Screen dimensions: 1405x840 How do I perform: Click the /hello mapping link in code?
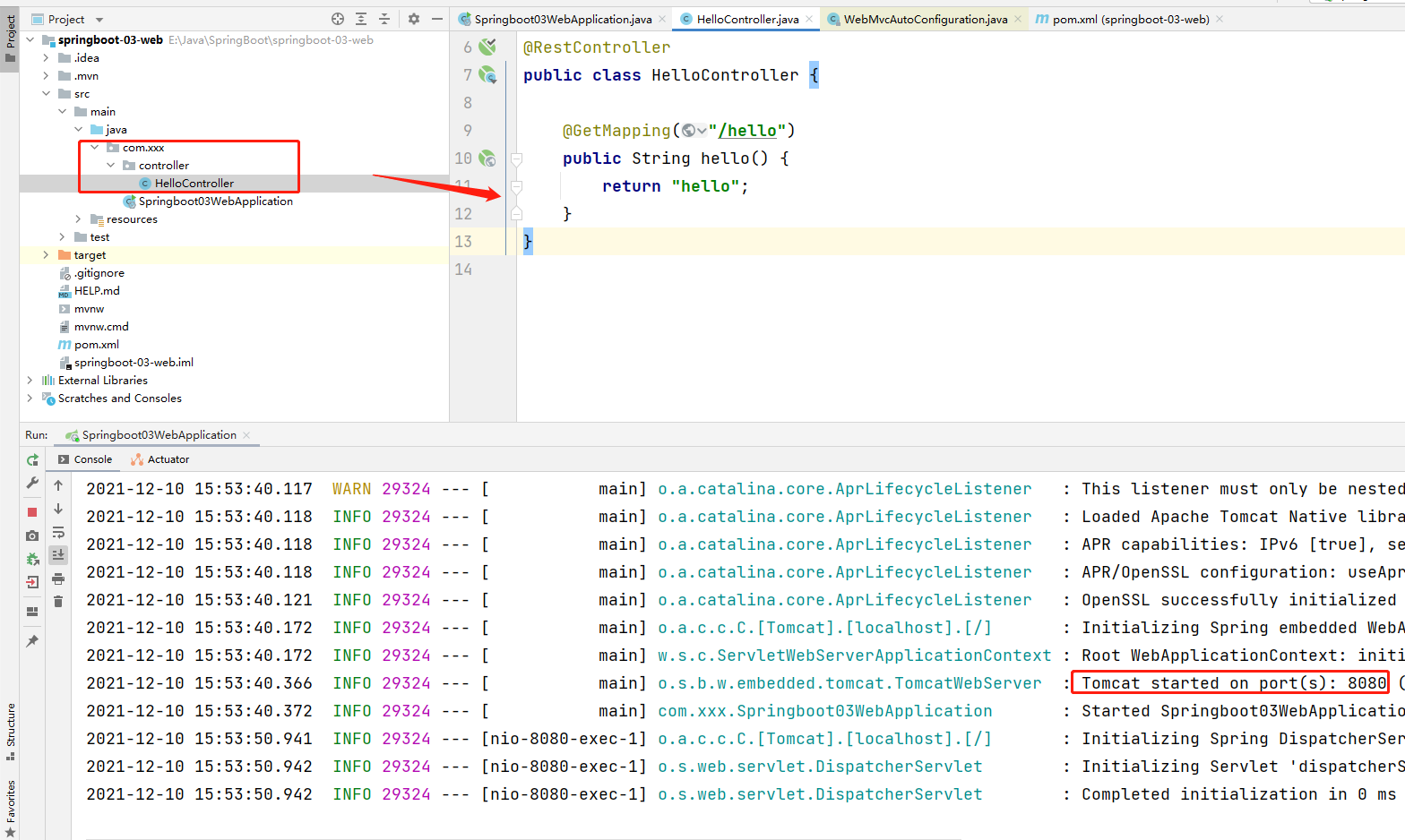click(x=747, y=131)
